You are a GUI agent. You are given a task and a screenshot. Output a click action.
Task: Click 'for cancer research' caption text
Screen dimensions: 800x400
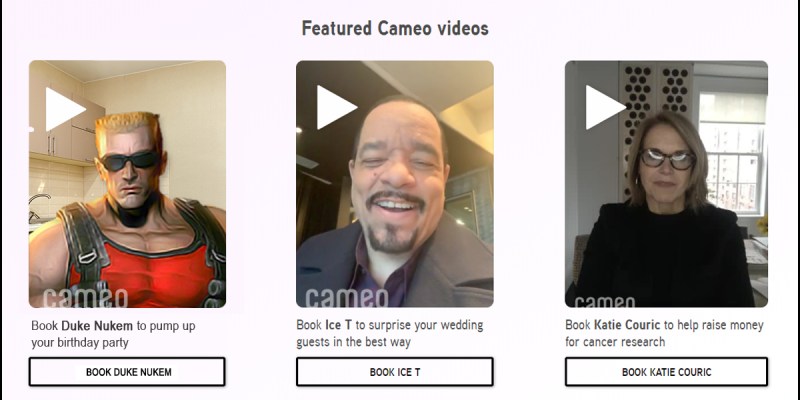615,341
